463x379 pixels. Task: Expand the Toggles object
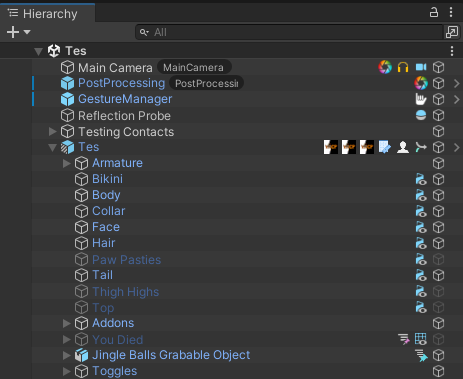coord(67,371)
